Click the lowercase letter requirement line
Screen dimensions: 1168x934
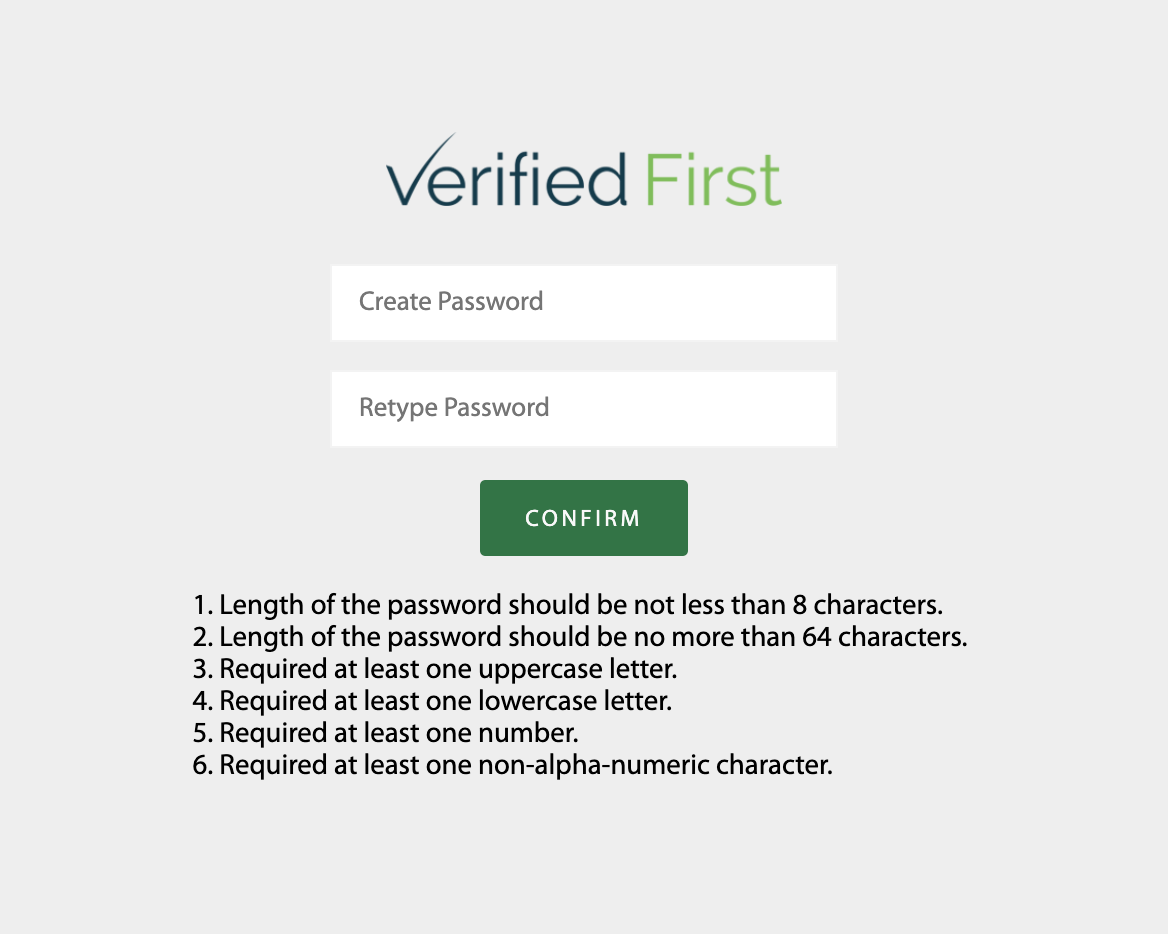coord(432,702)
